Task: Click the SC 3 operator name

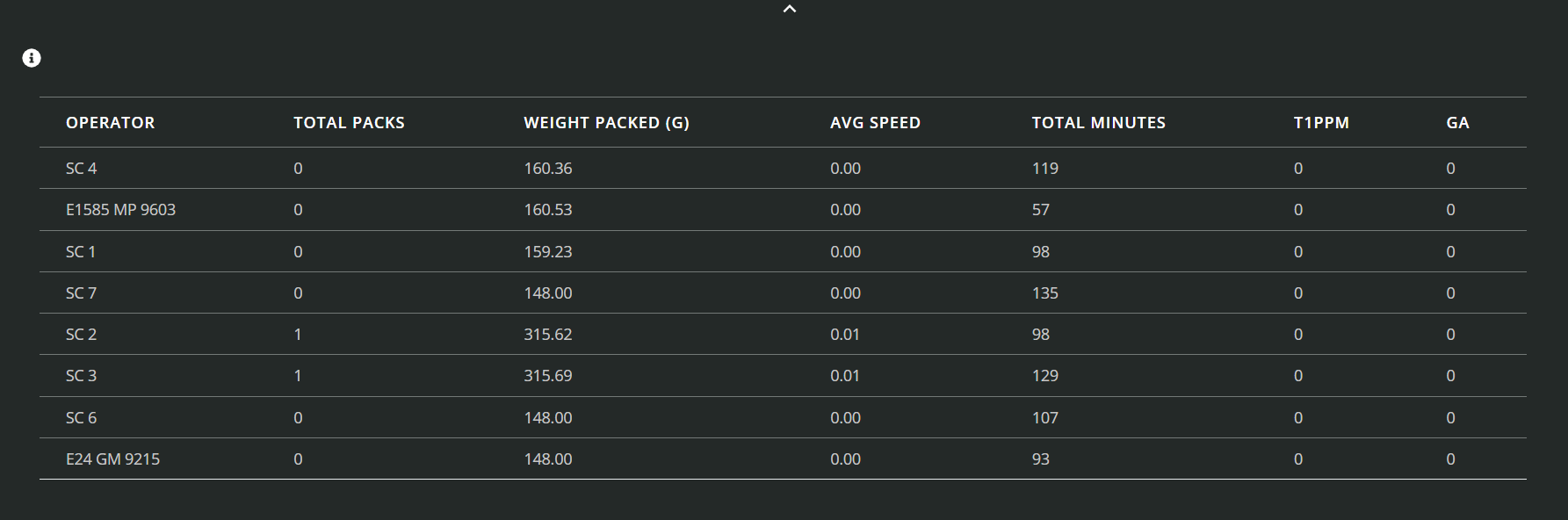Action: point(82,376)
